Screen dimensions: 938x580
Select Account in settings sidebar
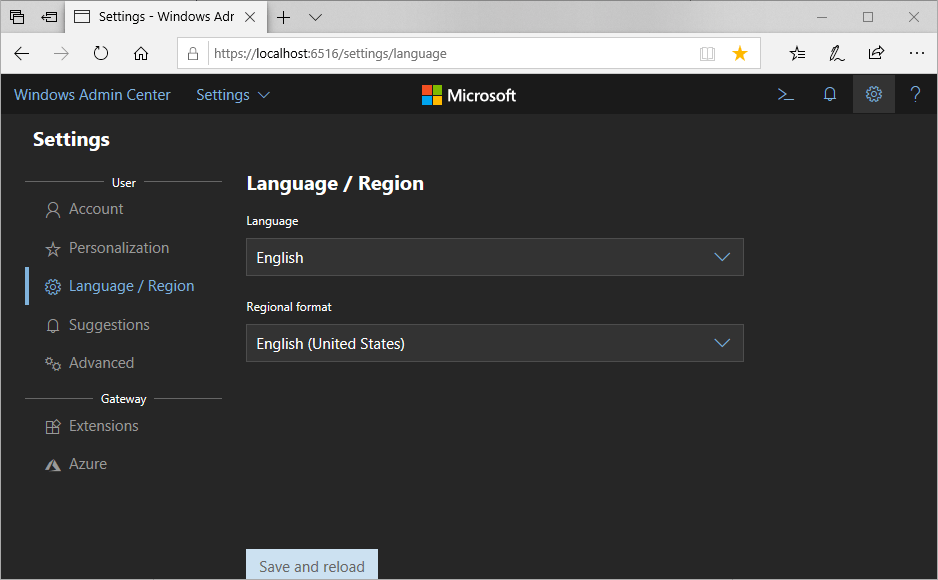(96, 209)
